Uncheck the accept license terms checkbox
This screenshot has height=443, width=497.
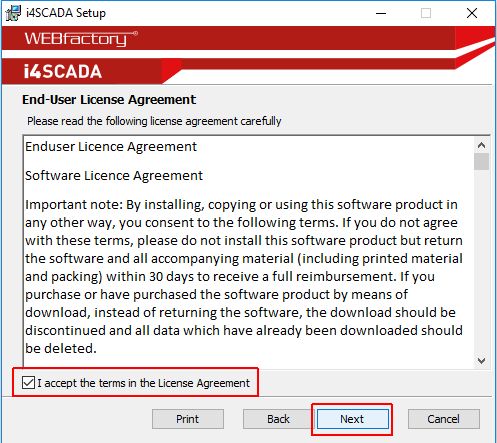[x=28, y=382]
